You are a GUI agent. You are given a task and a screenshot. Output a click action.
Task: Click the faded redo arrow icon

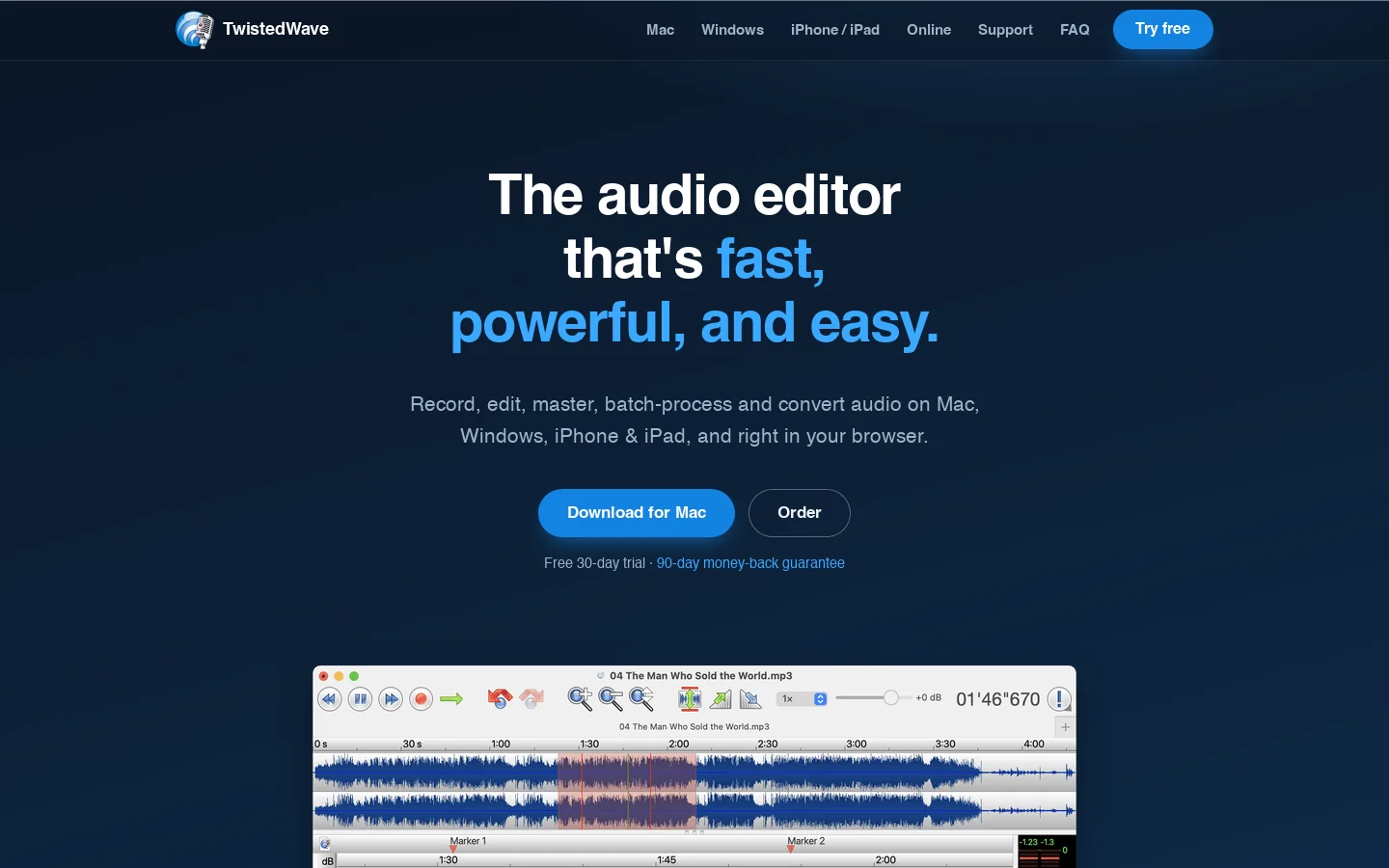(x=531, y=698)
